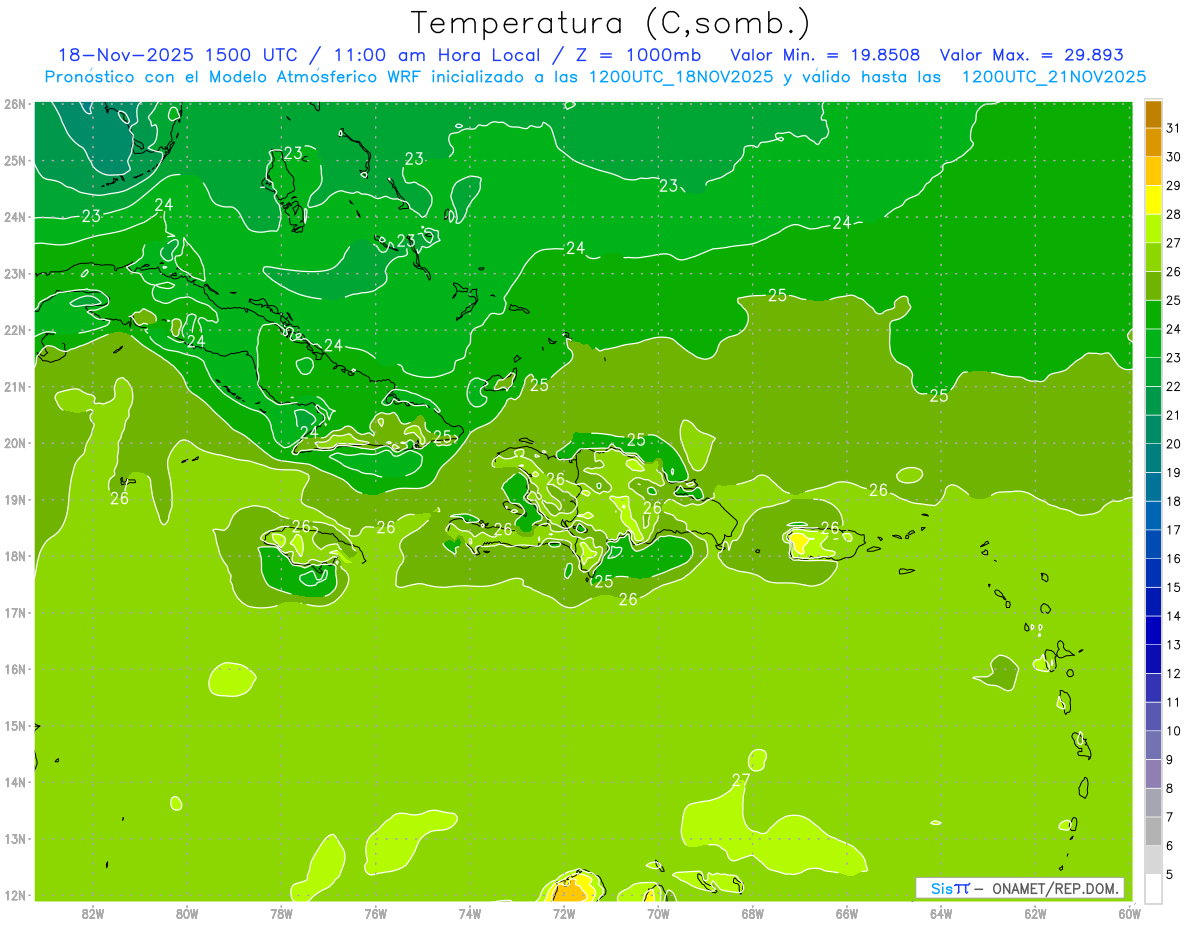Click the '13N' latitude axis label
Viewport: 1200px width, 927px height.
point(14,838)
